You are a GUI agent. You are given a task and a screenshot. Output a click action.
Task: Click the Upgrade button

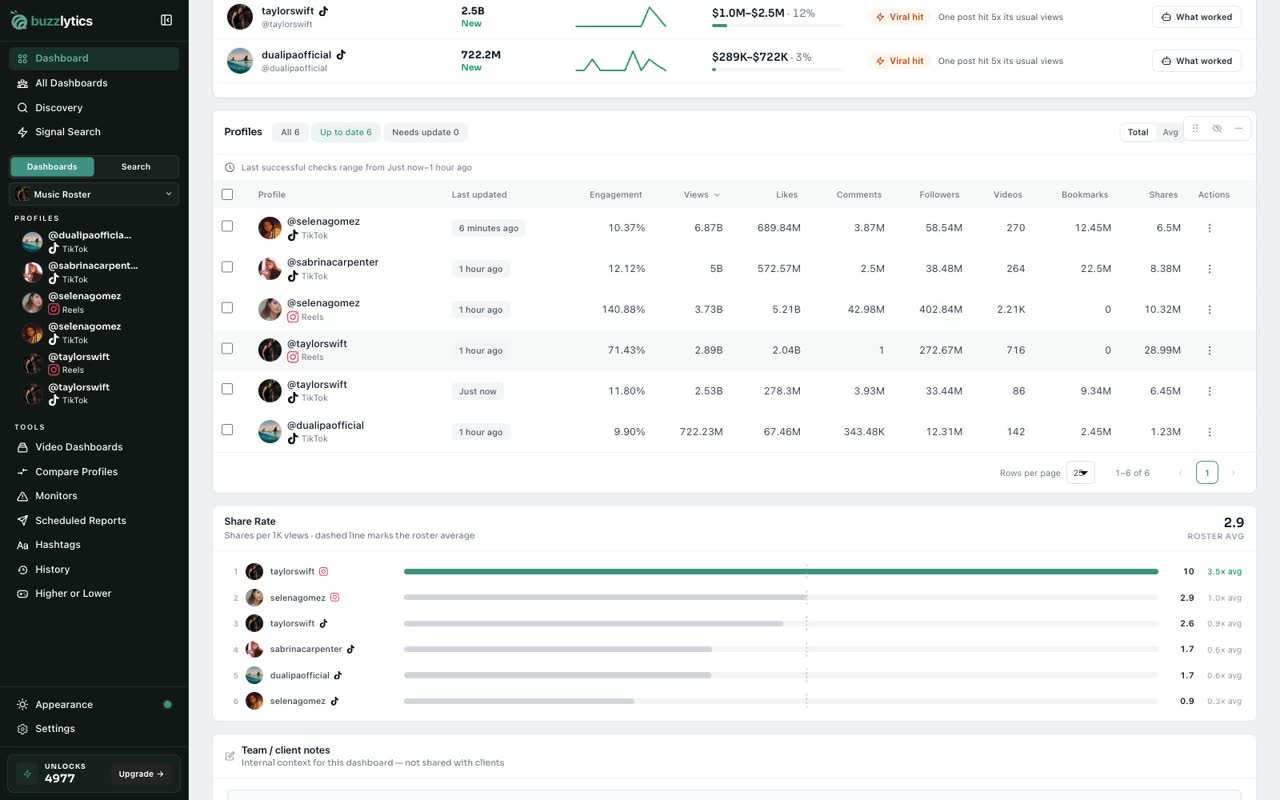[142, 774]
